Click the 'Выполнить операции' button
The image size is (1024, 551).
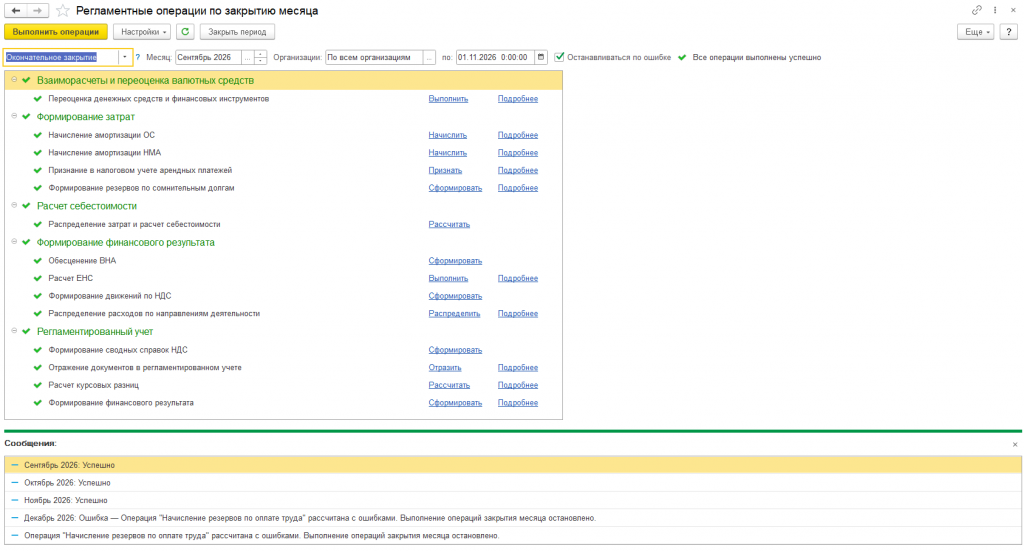pyautogui.click(x=56, y=31)
